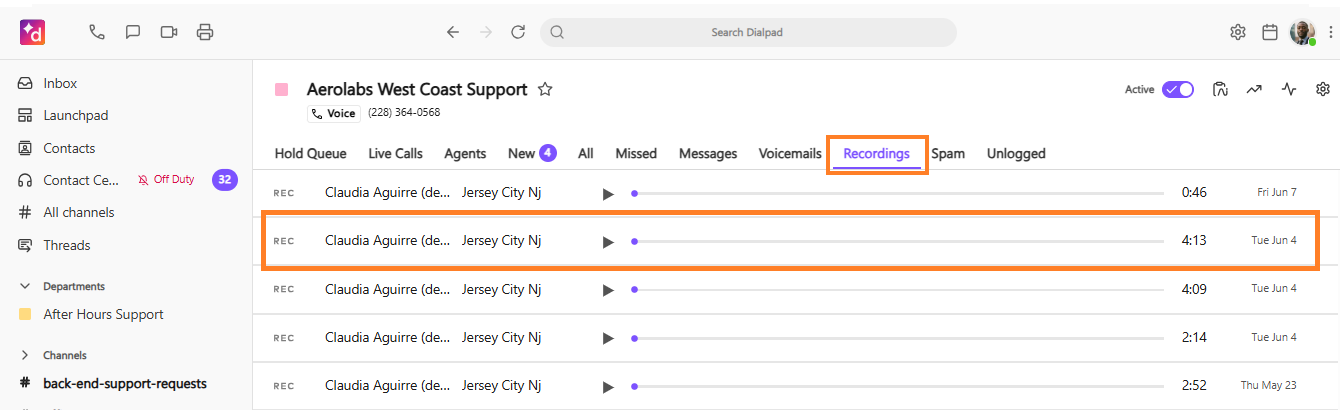
Task: Switch to the Spam tab
Action: pos(948,153)
